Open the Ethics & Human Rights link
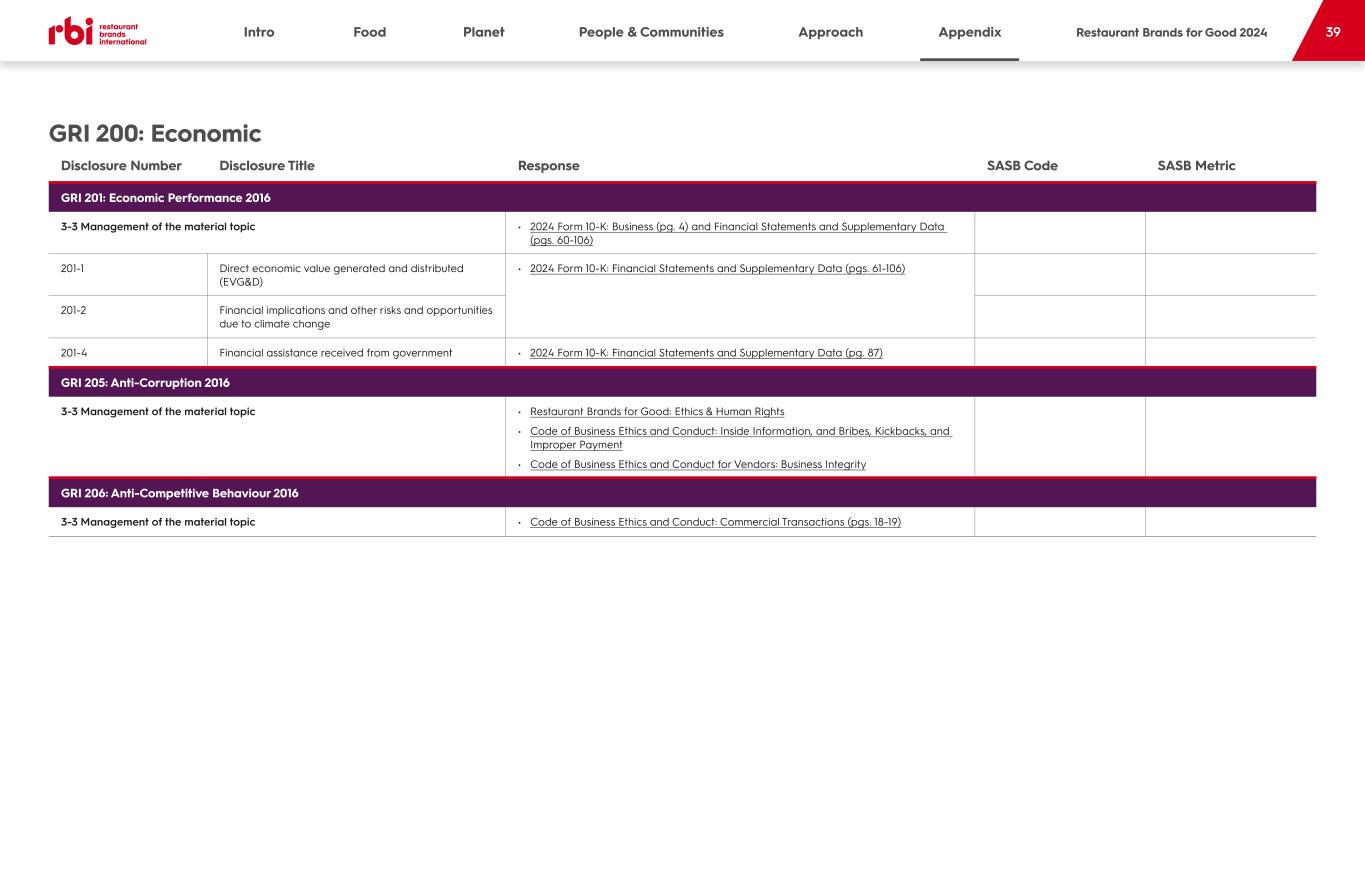 click(x=657, y=412)
